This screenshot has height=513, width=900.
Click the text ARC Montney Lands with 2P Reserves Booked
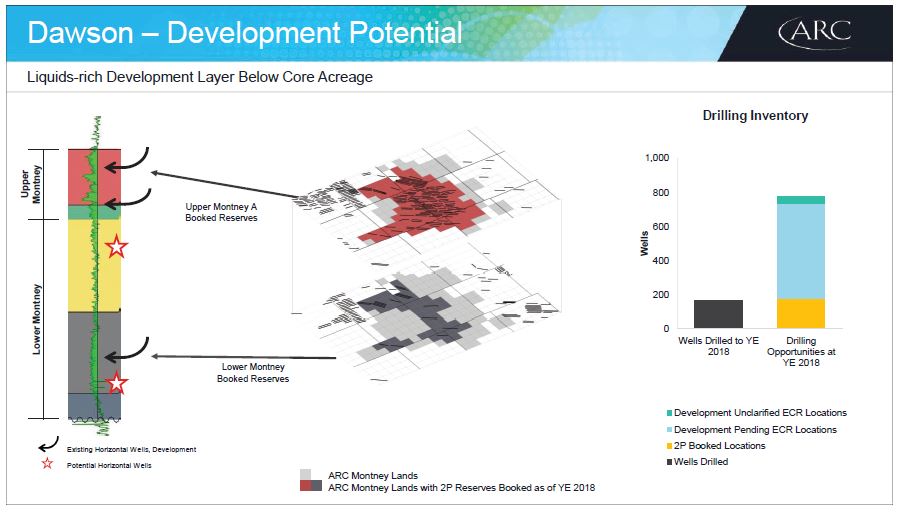(x=461, y=488)
